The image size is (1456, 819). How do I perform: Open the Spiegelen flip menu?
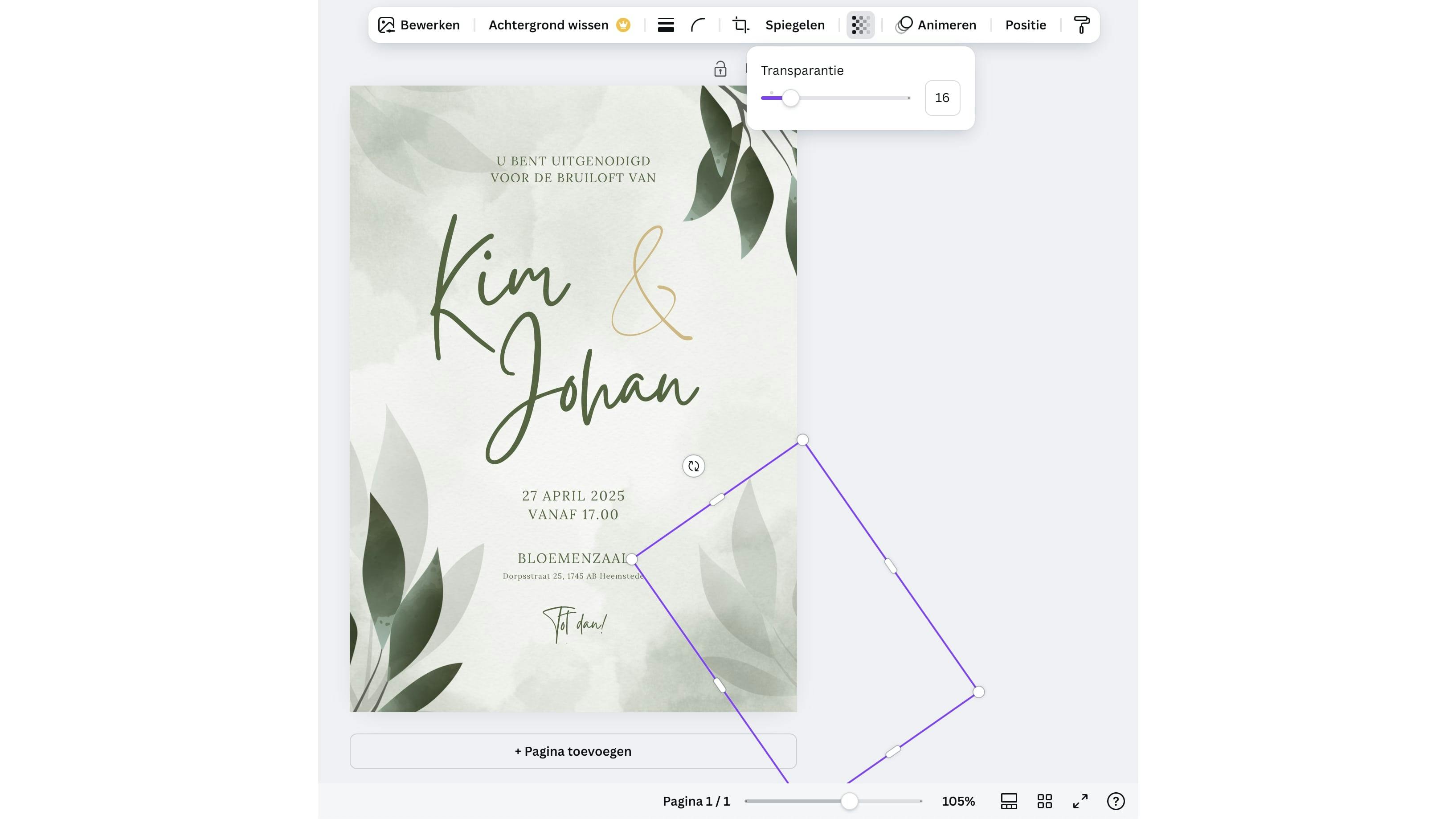pos(795,25)
